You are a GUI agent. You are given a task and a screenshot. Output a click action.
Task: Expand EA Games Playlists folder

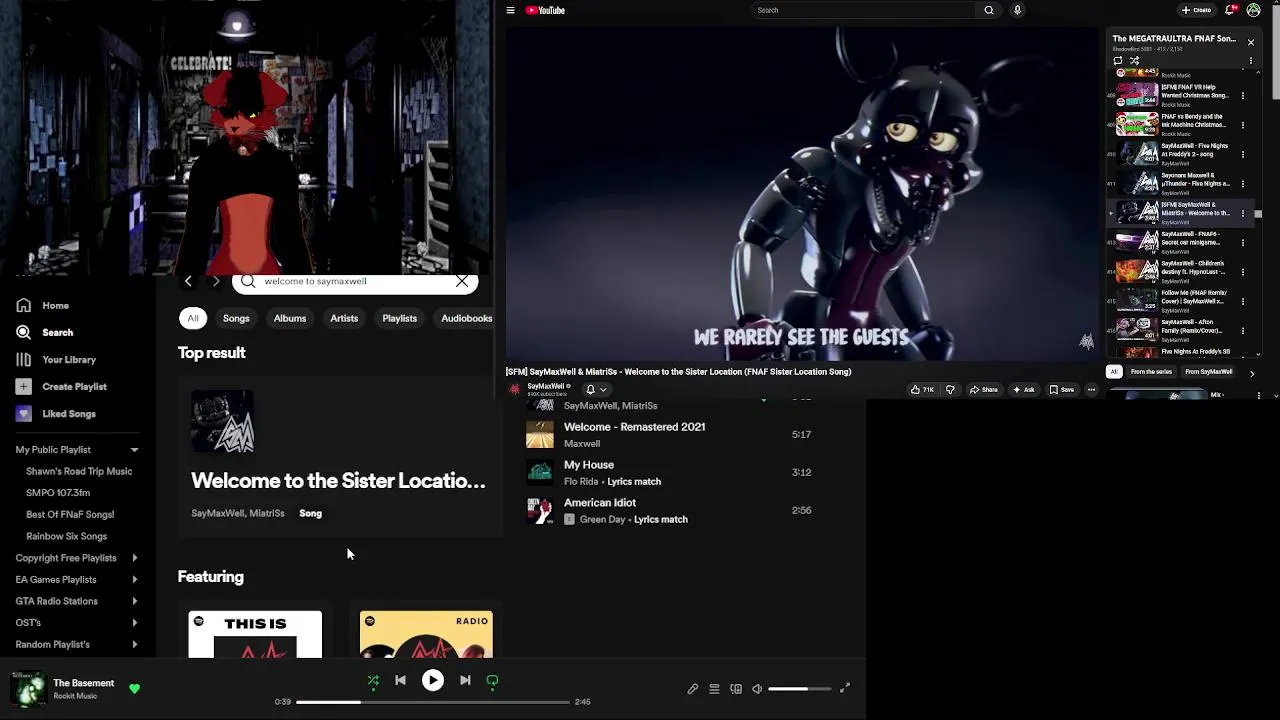point(134,580)
